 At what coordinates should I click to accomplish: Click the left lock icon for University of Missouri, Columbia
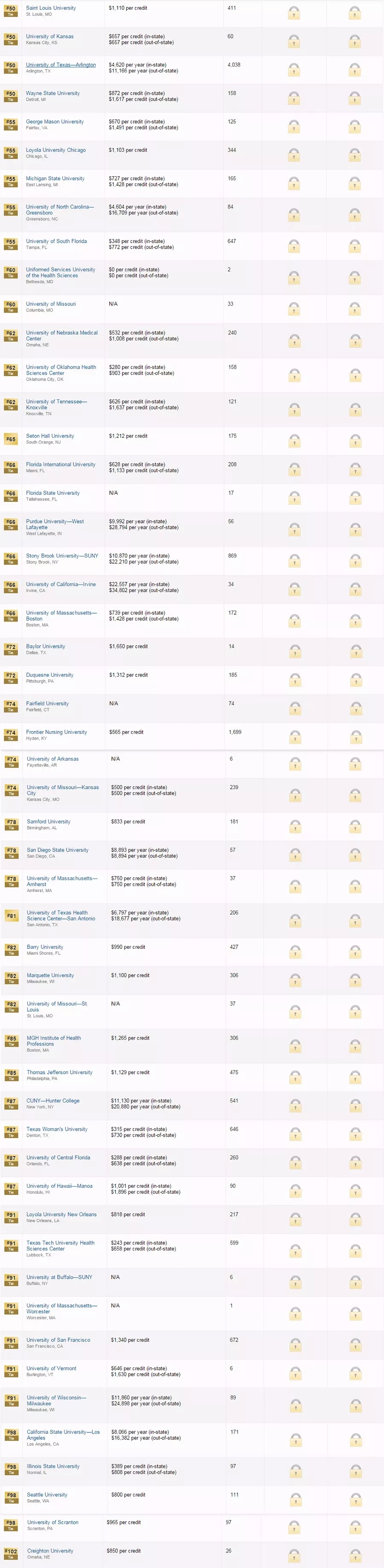click(294, 308)
